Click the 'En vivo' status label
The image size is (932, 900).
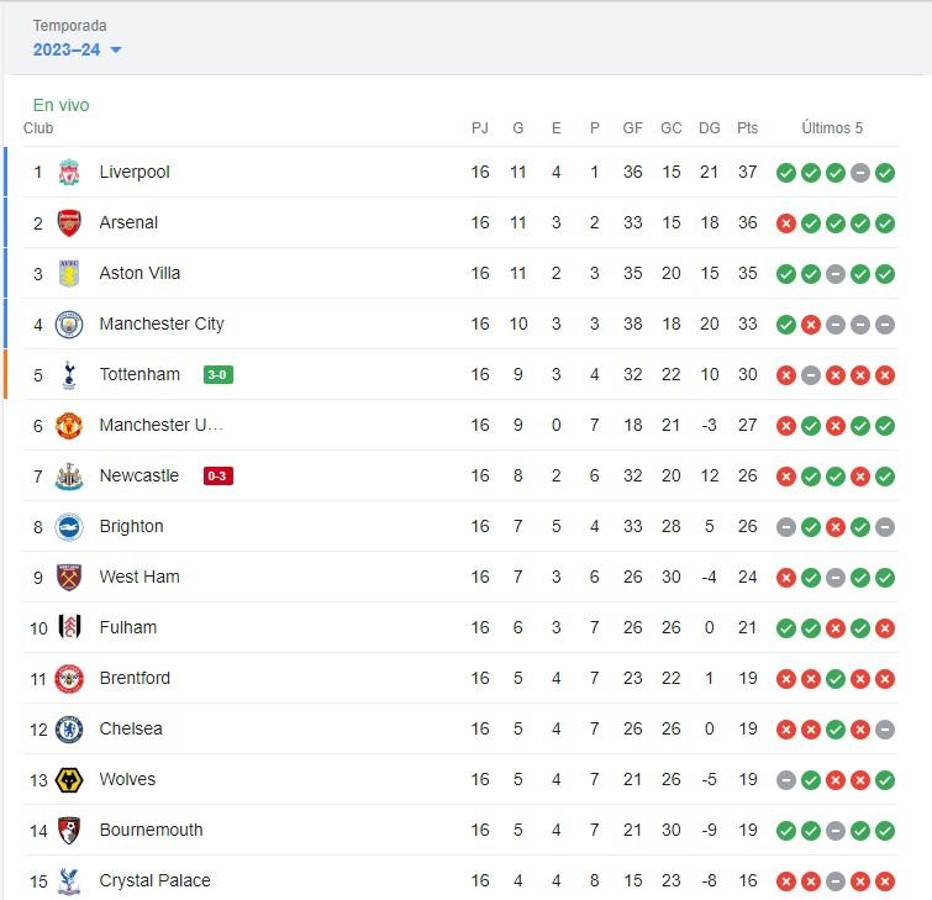pyautogui.click(x=60, y=104)
